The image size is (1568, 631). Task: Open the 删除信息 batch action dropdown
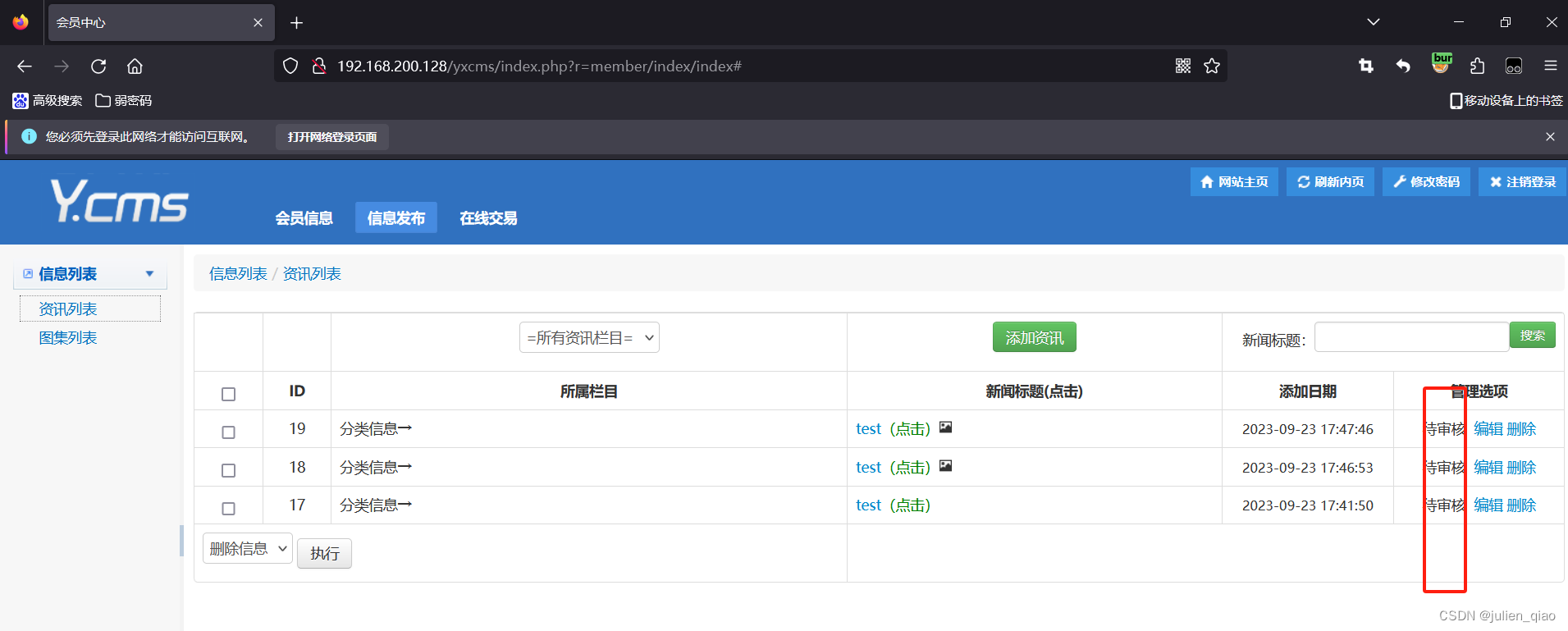coord(247,548)
